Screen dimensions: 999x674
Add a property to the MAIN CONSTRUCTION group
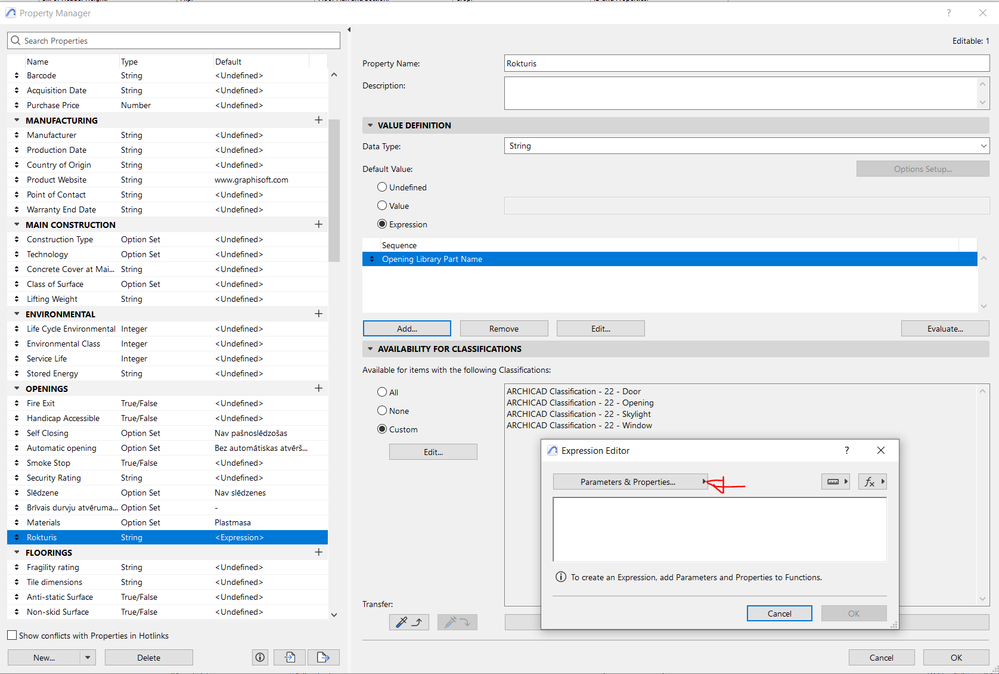[319, 224]
